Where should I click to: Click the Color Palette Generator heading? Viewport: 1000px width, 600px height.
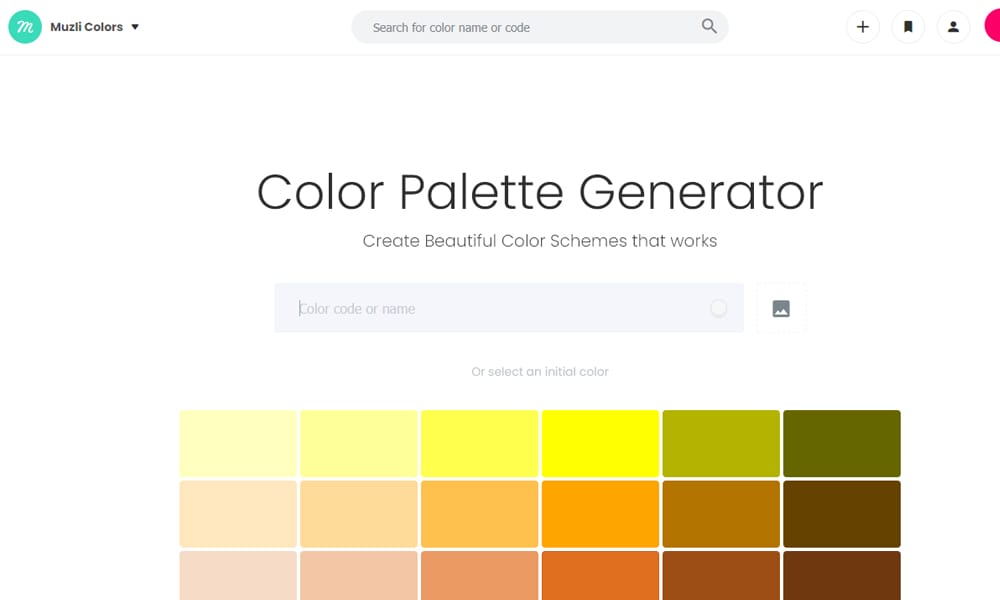click(540, 192)
